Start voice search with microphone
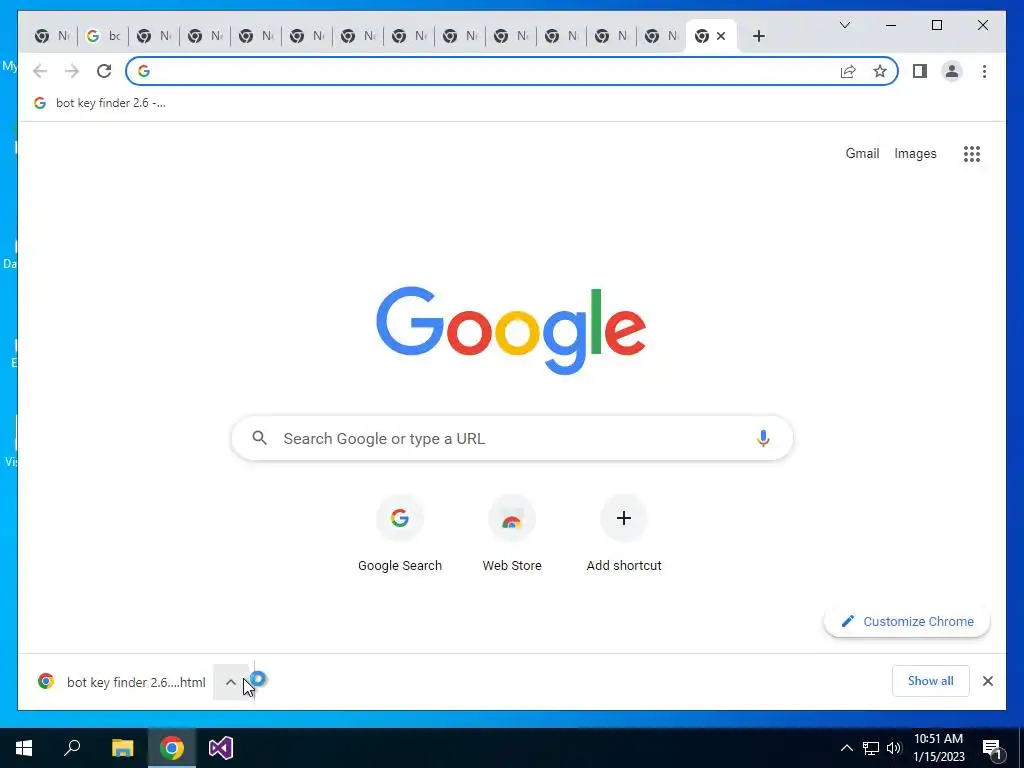The height and width of the screenshot is (768, 1024). pos(763,438)
